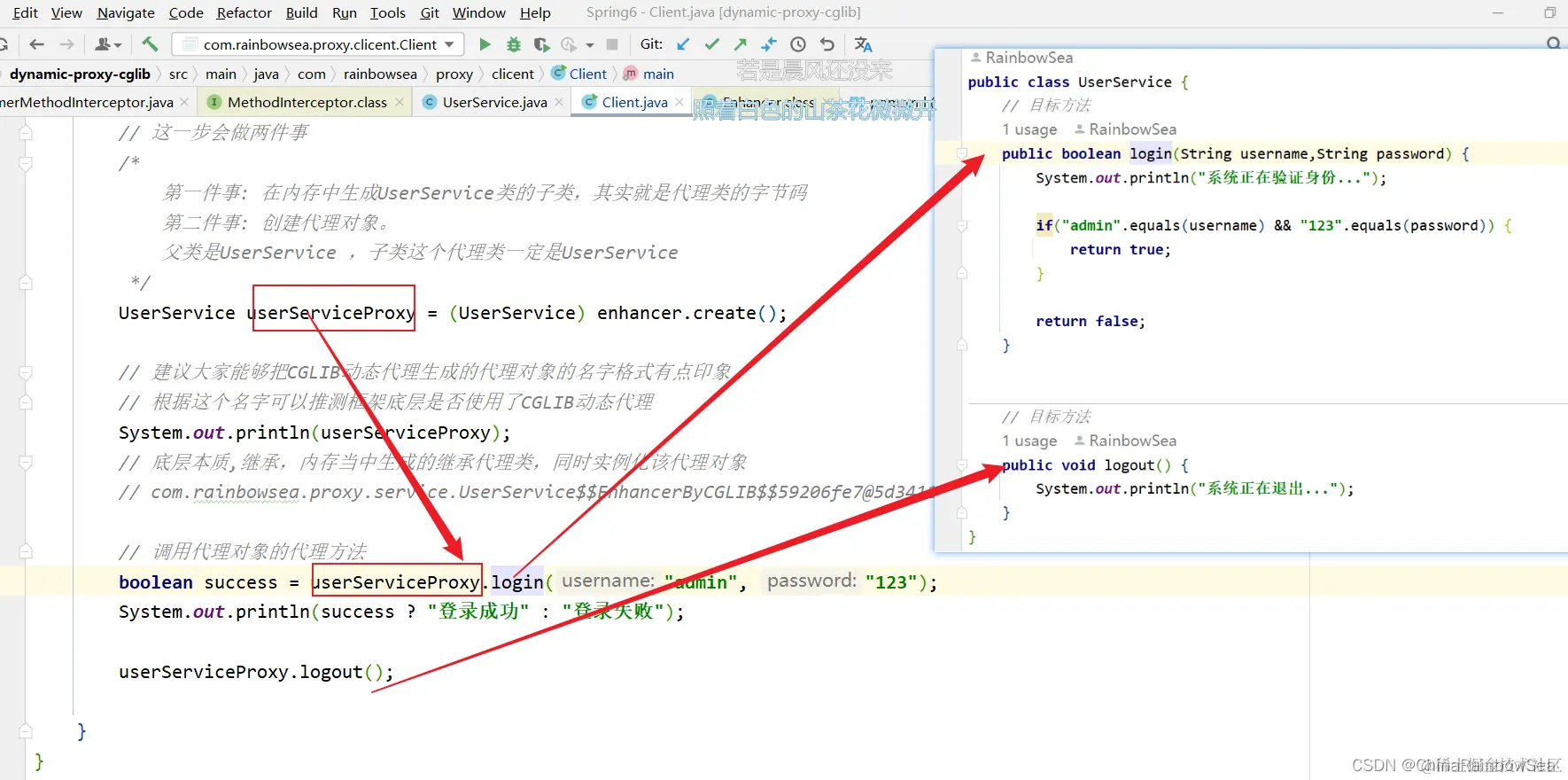The image size is (1568, 780).
Task: Open the Help menu
Action: (x=535, y=12)
